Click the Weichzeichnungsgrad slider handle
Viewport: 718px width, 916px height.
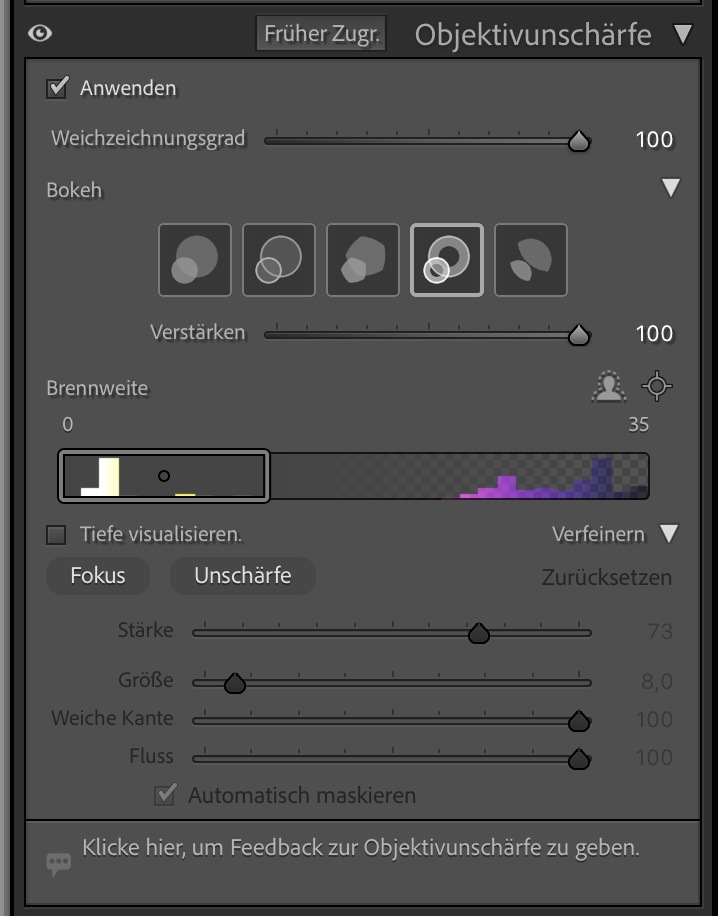[x=579, y=142]
